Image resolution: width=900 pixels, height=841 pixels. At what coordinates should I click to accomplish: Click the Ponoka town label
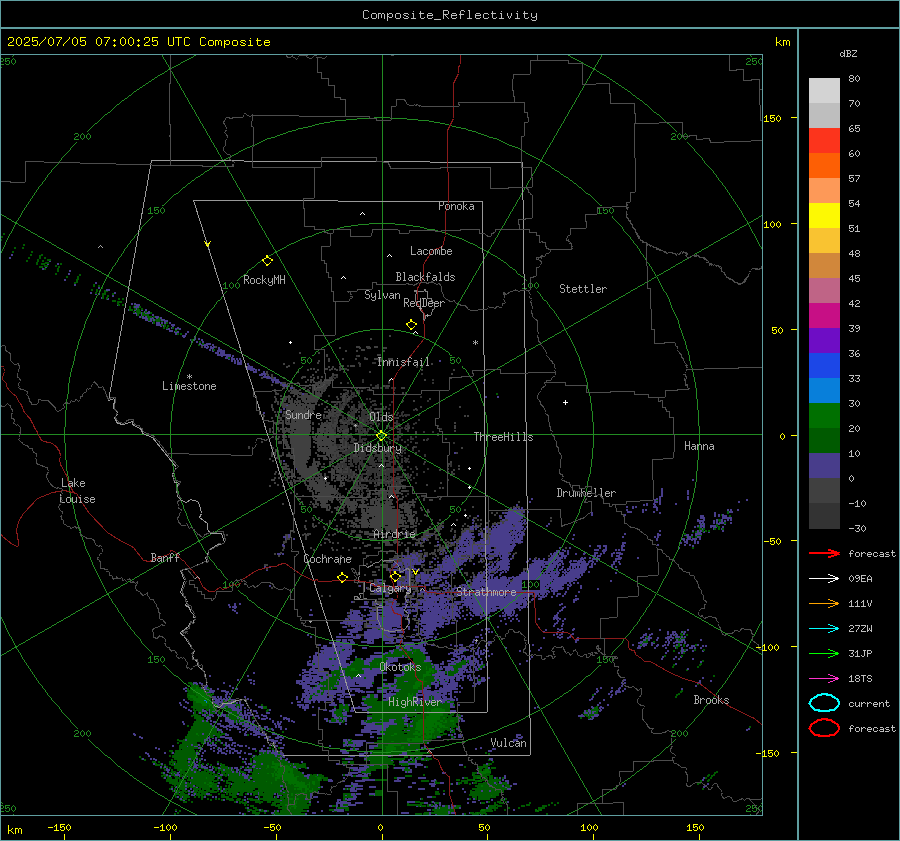point(456,206)
